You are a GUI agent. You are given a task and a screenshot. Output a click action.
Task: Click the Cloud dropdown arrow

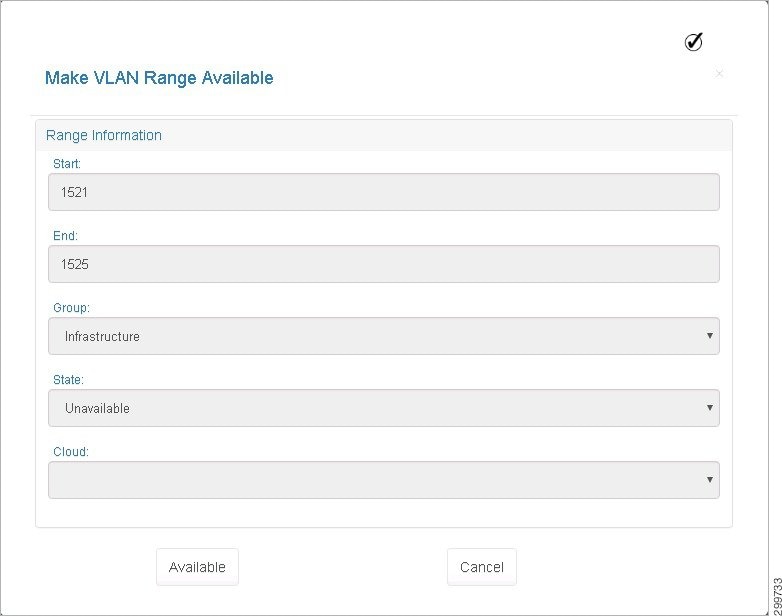point(709,479)
